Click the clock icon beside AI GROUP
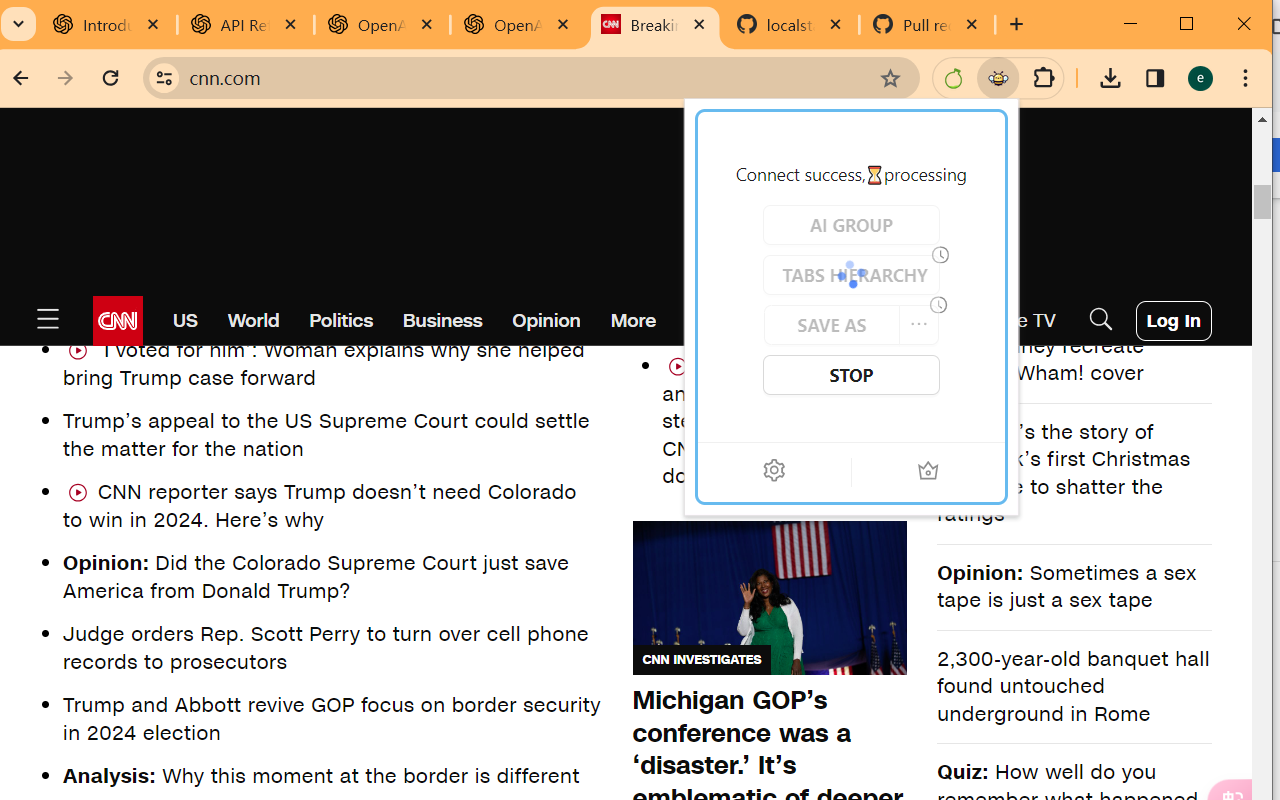 point(940,255)
